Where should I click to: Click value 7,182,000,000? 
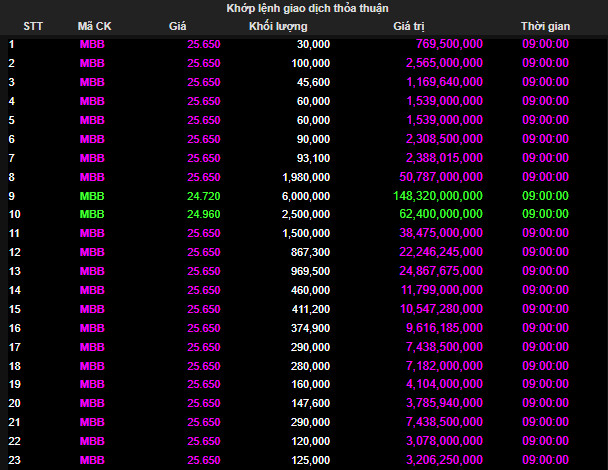point(444,366)
